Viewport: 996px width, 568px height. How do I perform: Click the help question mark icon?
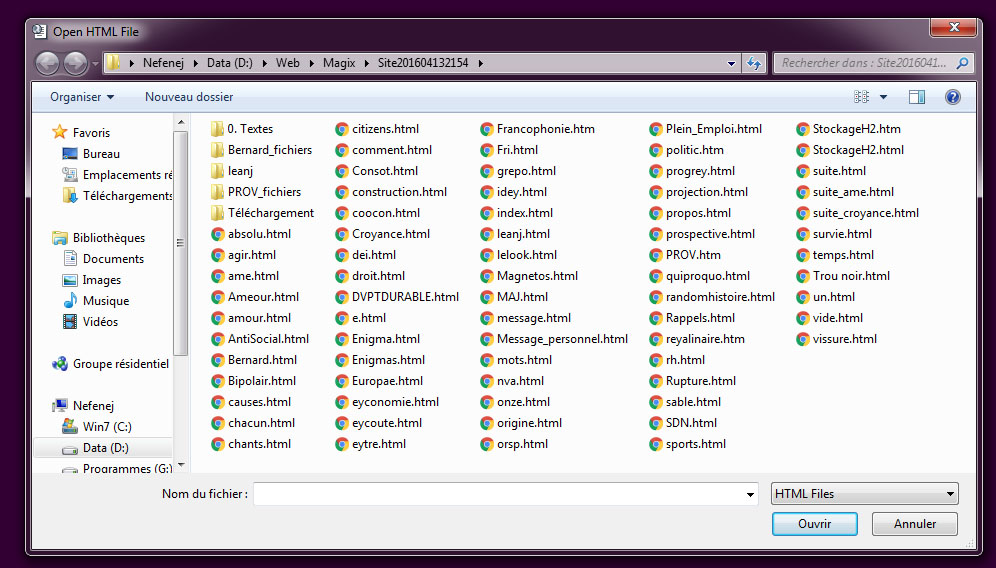tap(952, 97)
